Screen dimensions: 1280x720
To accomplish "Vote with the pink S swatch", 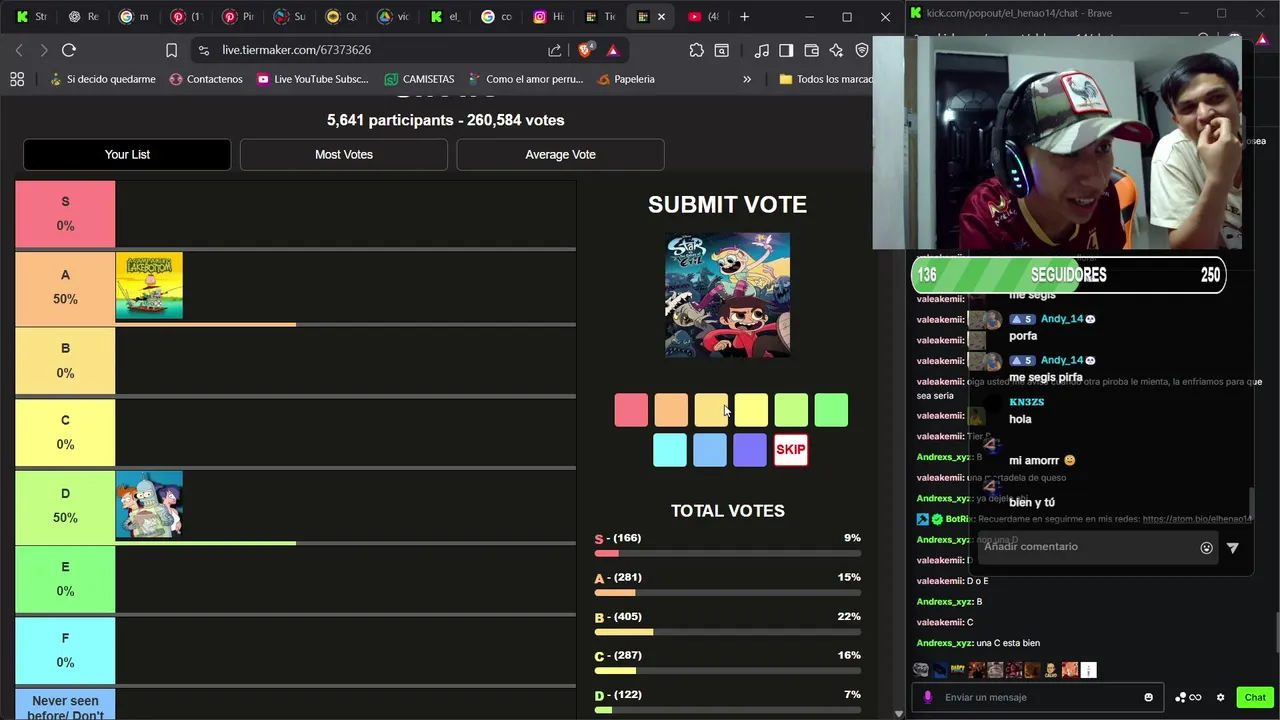I will (x=631, y=410).
